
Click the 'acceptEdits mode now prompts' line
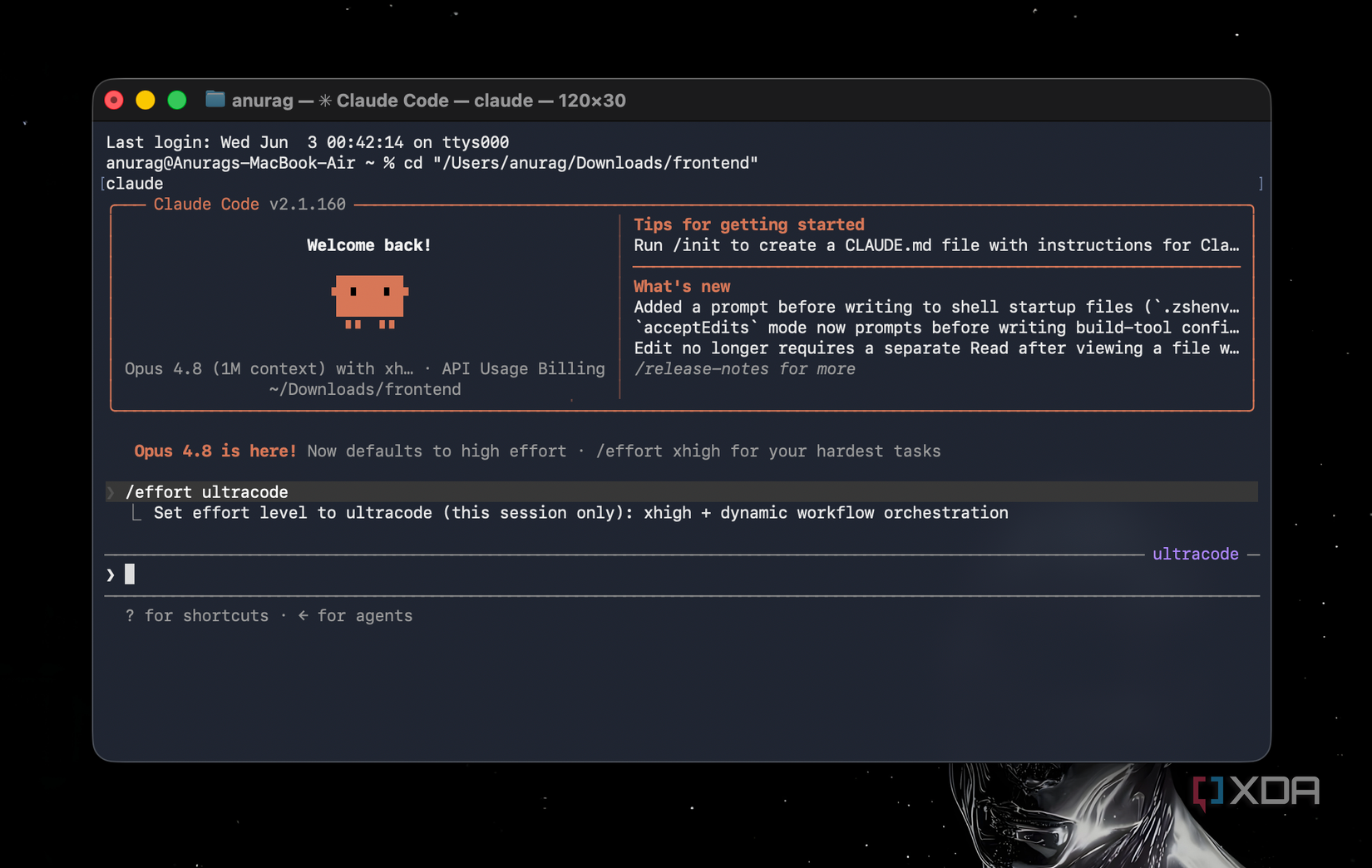tap(936, 328)
